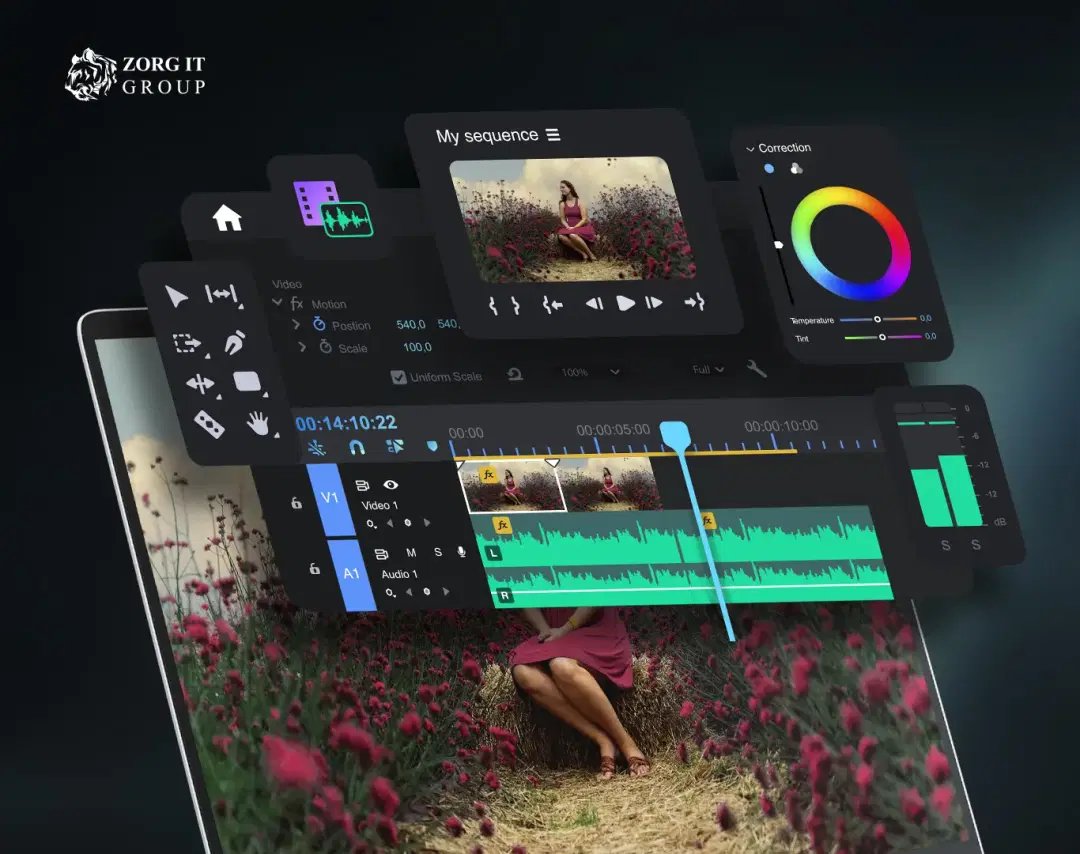Solo the Audio 1 track
Screen dimensions: 1080x854
tap(437, 552)
